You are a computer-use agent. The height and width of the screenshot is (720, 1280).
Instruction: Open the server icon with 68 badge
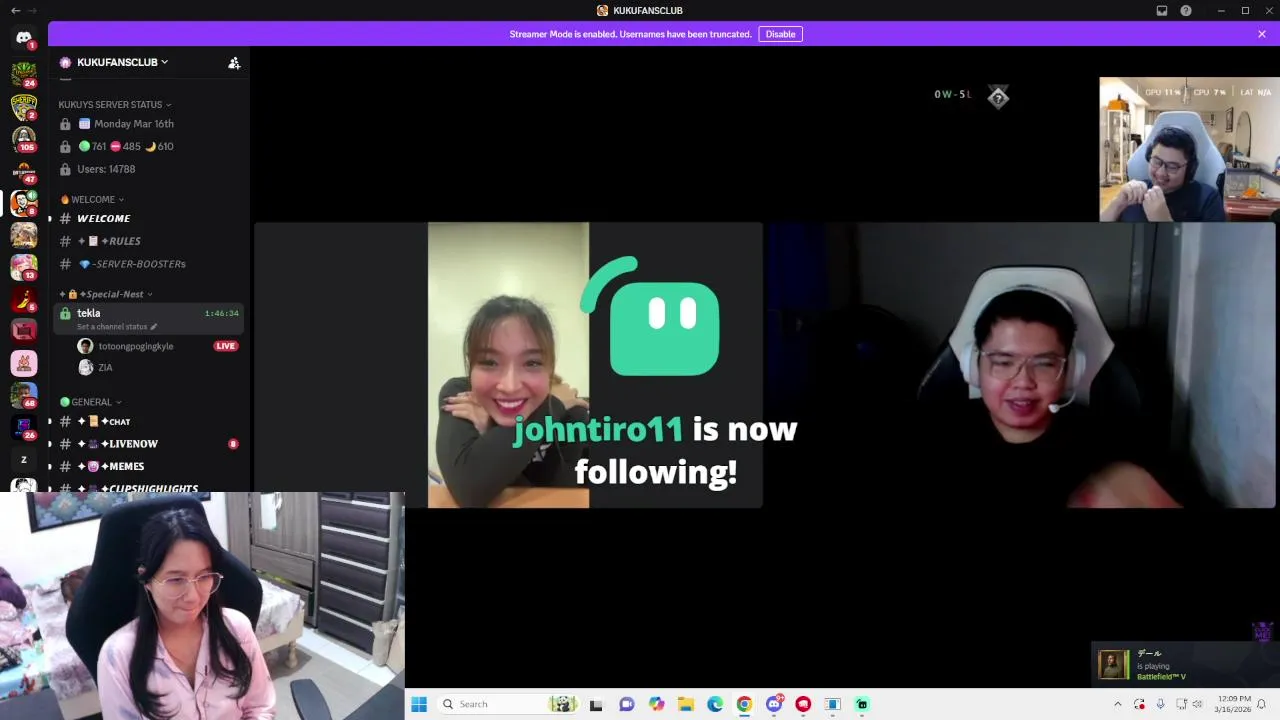click(24, 395)
